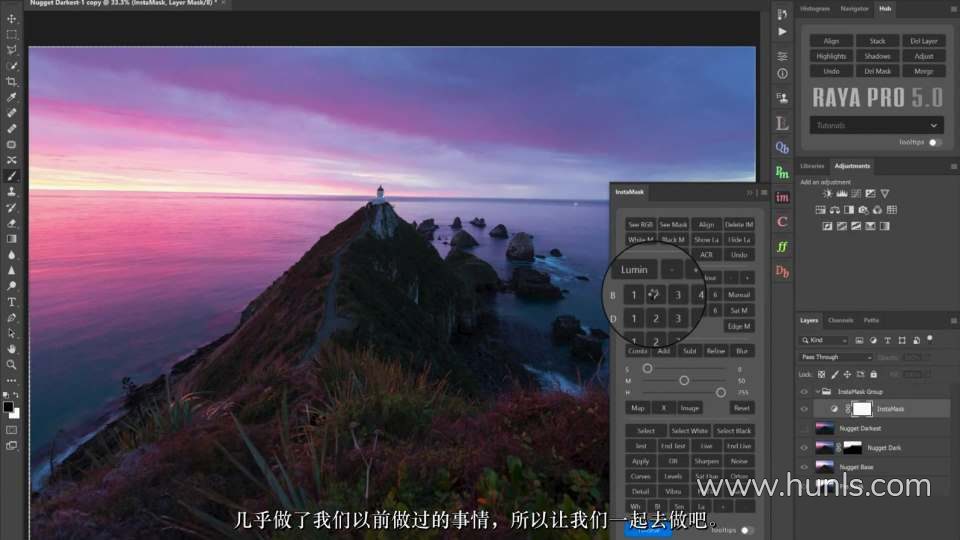Click the Del Mask button in Raya Pro

877,72
